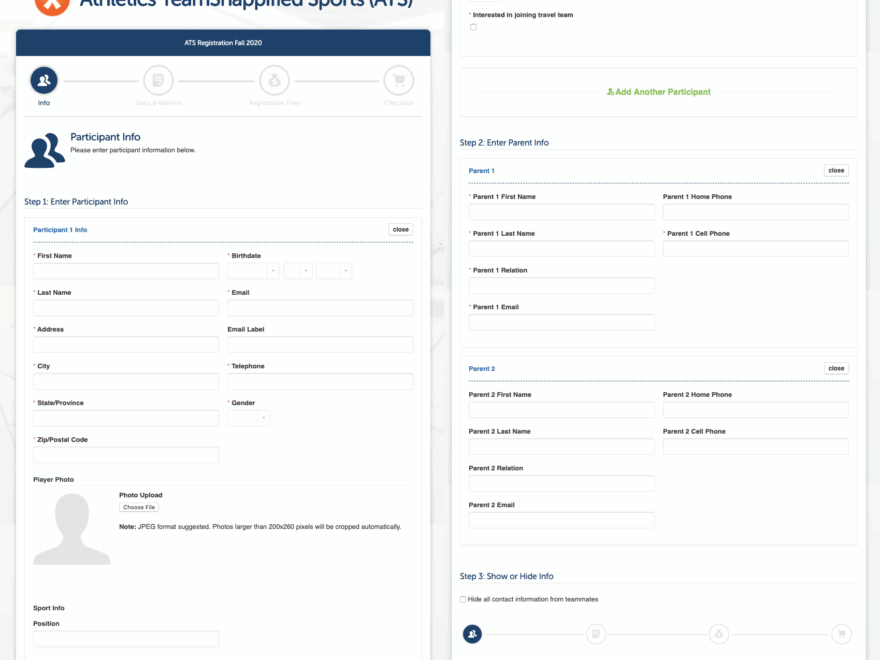Click the Participant Info people icon
This screenshot has width=880, height=660.
(45, 150)
